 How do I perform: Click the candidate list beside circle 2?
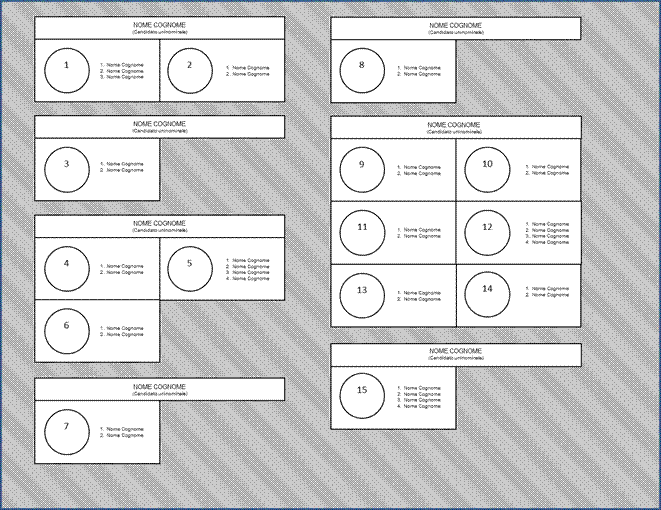[247, 71]
